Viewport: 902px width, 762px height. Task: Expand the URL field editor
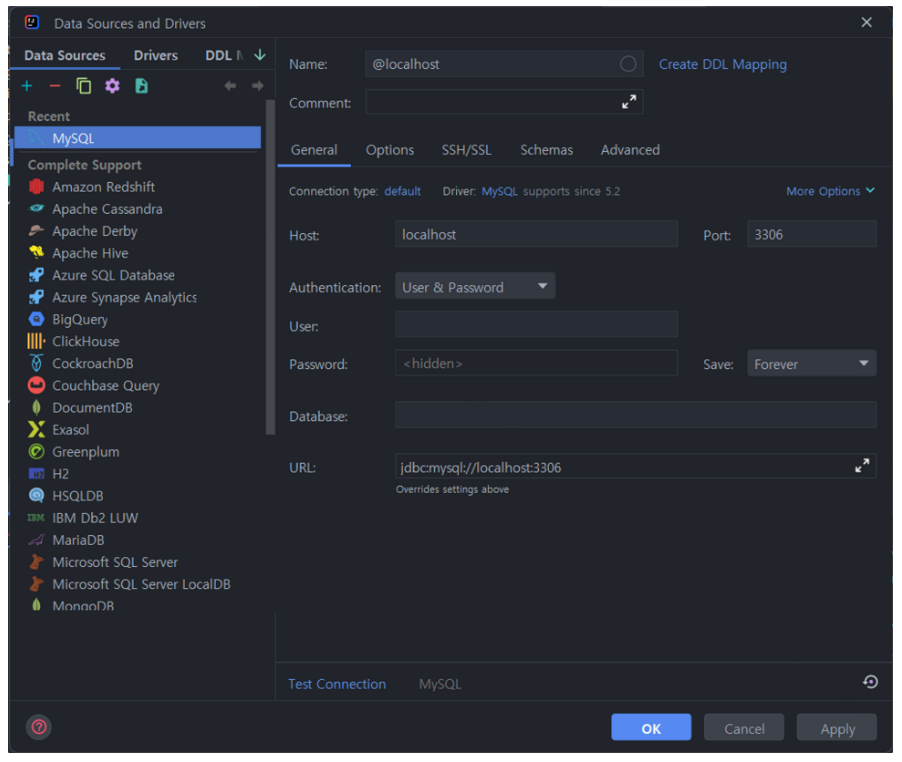(x=862, y=466)
